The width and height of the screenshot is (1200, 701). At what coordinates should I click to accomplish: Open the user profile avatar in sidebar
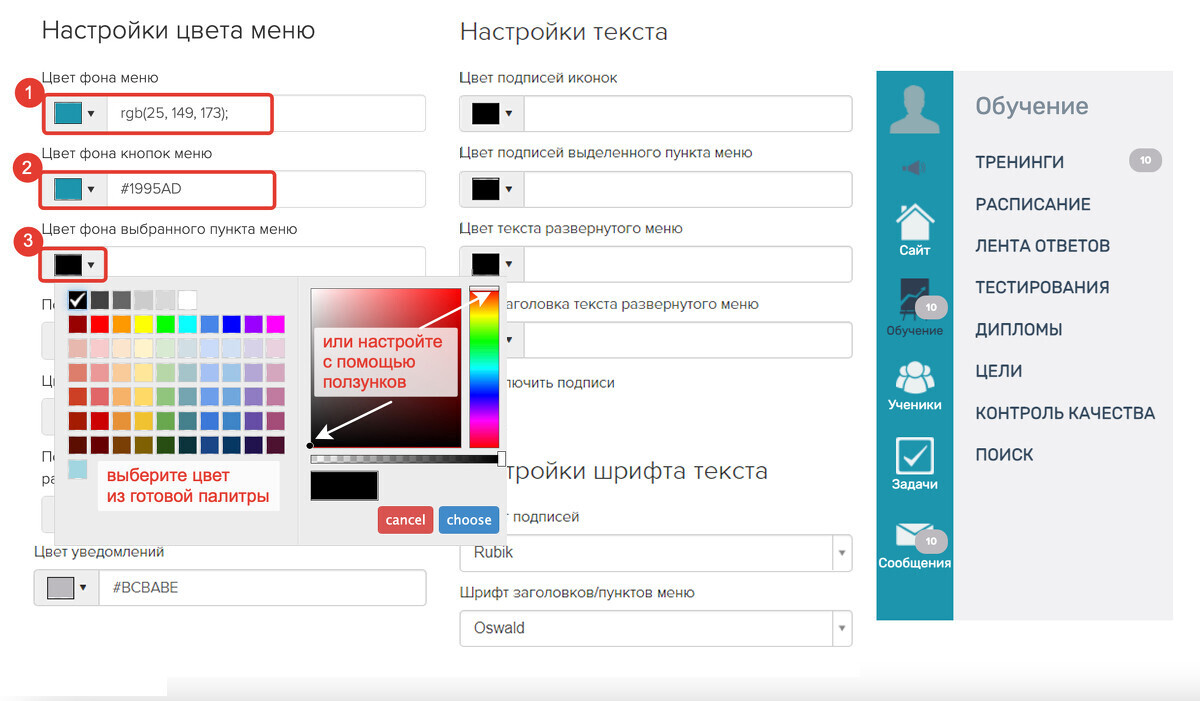(914, 110)
